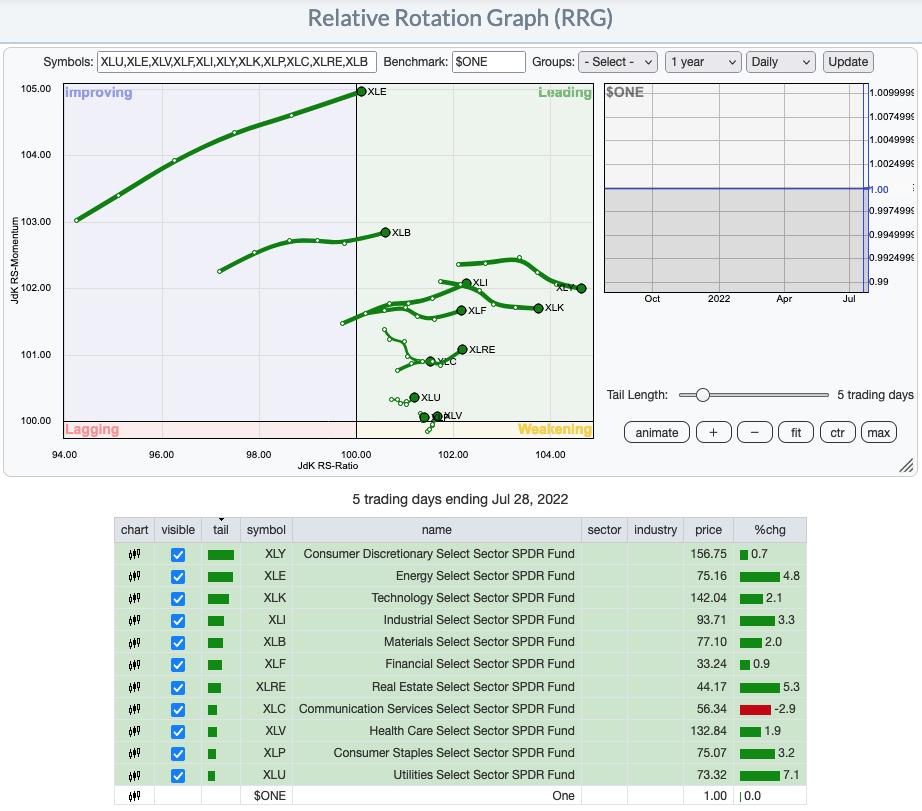The image size is (922, 811).
Task: Click the Tail Length slider handle
Action: click(702, 395)
